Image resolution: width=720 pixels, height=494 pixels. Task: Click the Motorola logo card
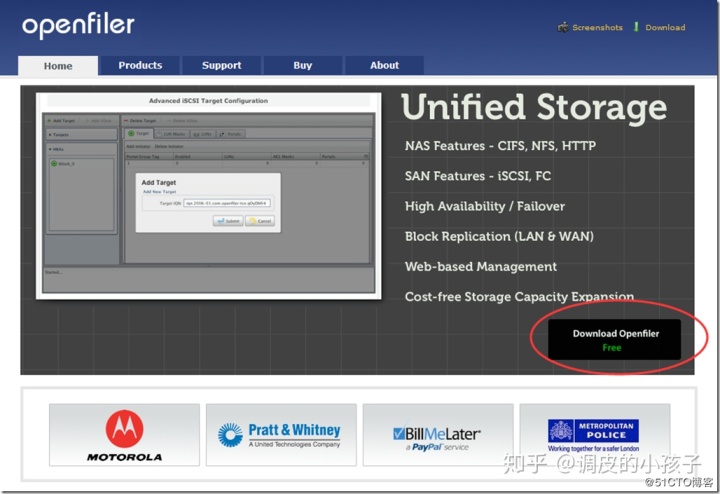(x=124, y=435)
